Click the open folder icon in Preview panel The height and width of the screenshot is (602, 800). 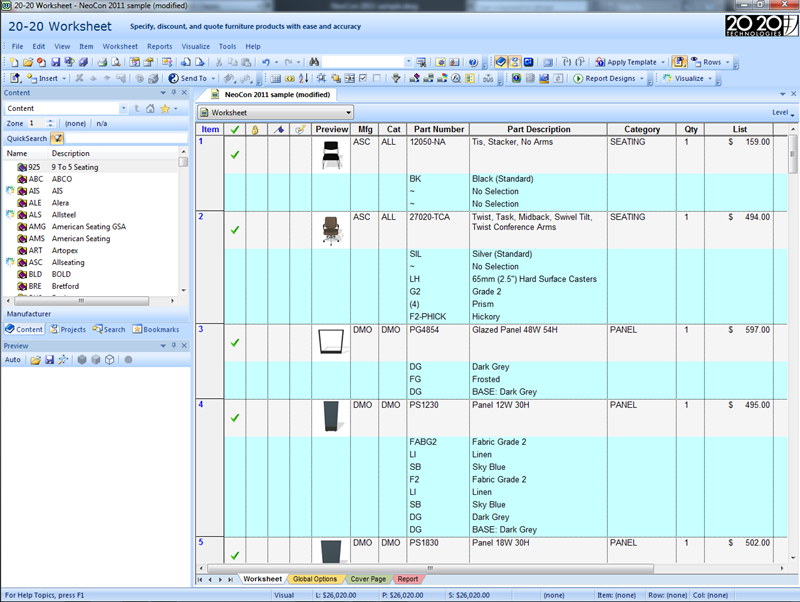pyautogui.click(x=35, y=360)
